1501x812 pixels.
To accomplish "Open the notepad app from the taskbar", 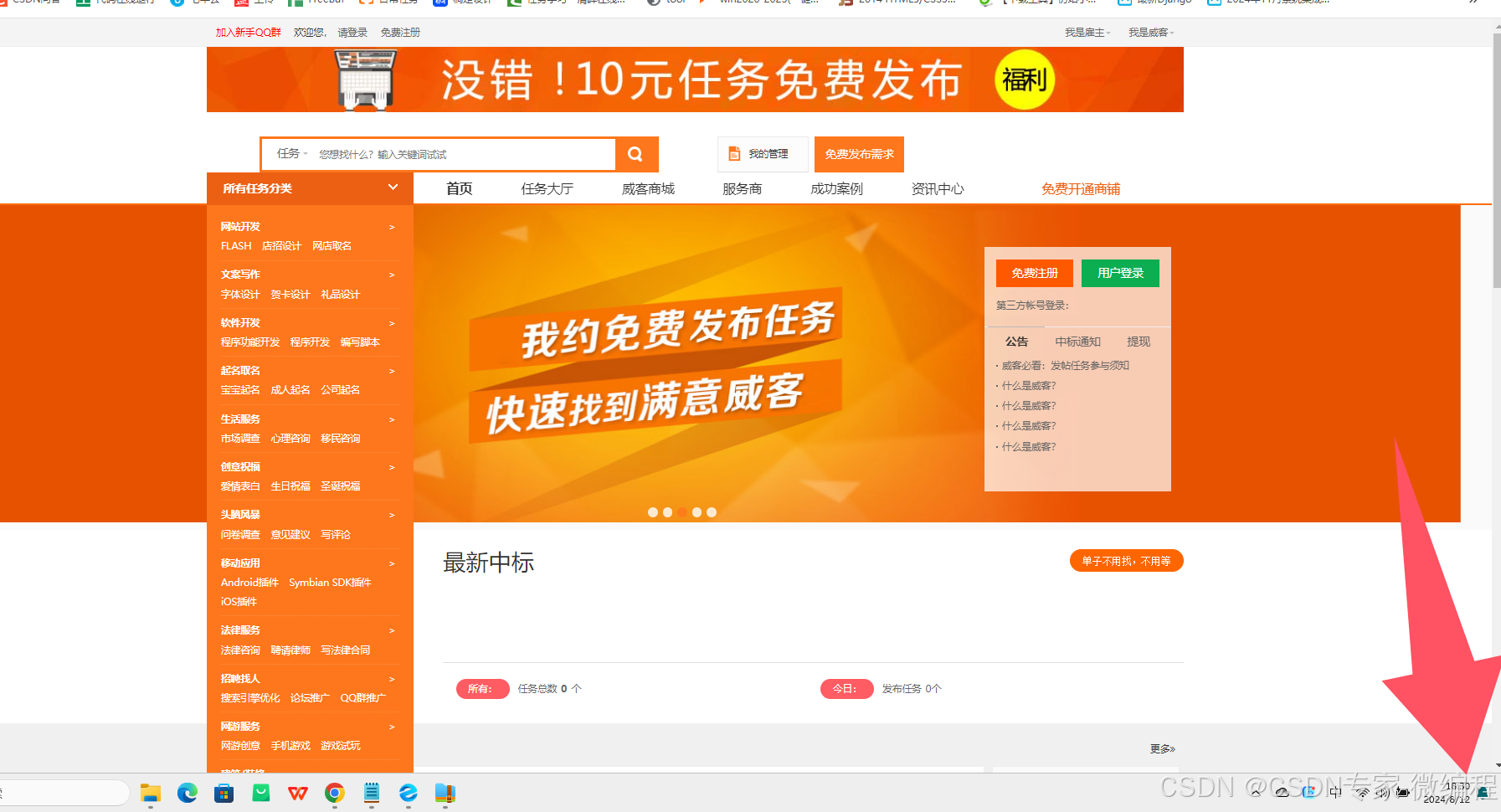I will pyautogui.click(x=371, y=793).
